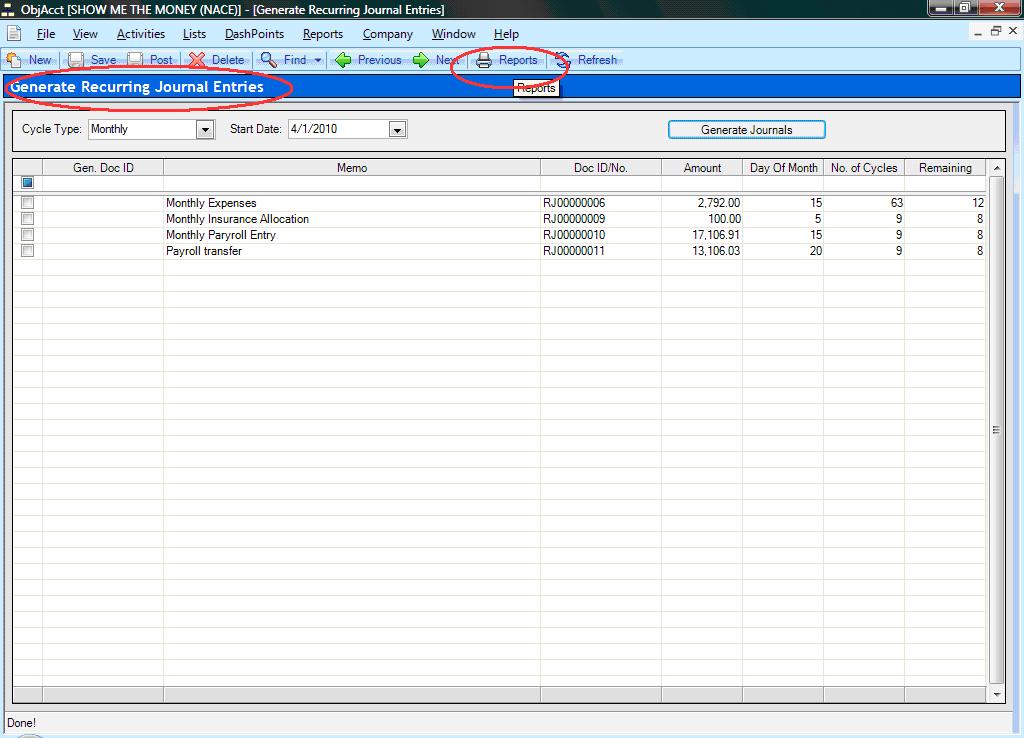
Task: Click the green Next arrow icon
Action: pos(421,60)
